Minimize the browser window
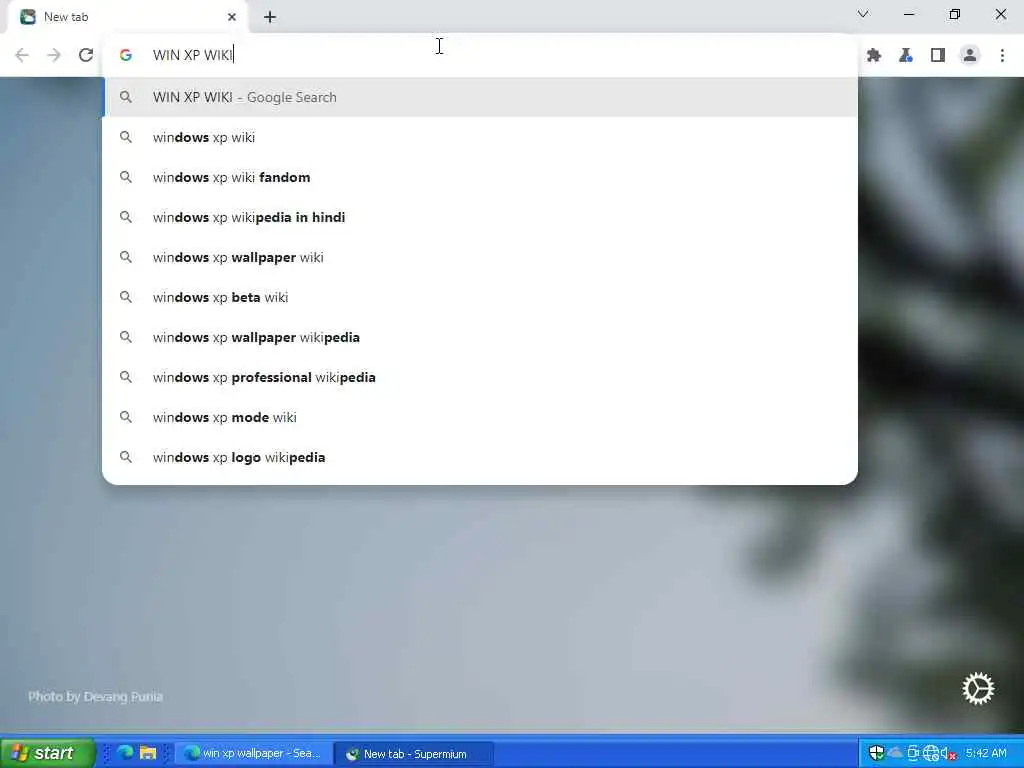Screen dimensions: 1024x768 [x=909, y=14]
